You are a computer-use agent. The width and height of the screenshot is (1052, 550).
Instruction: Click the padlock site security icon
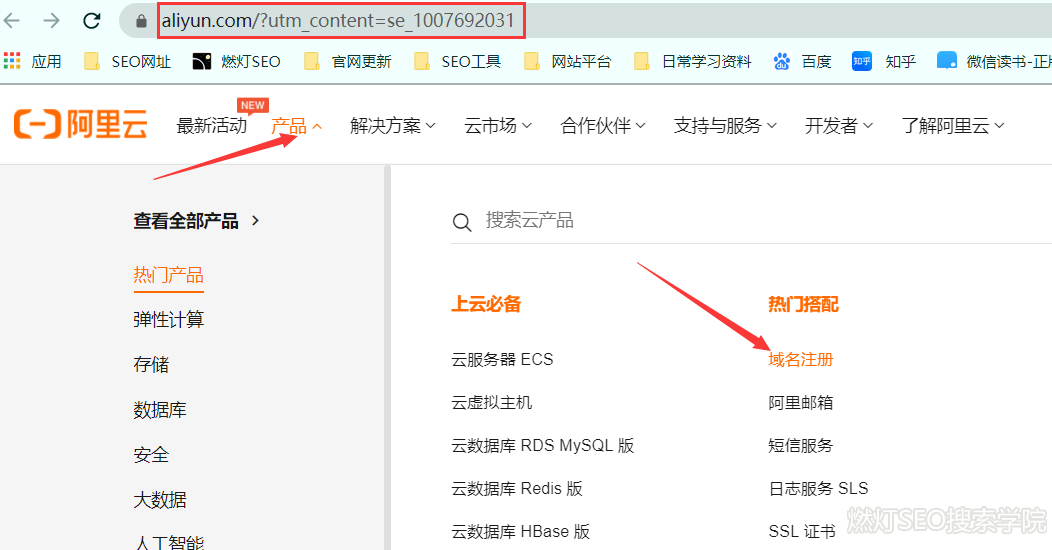coord(141,21)
